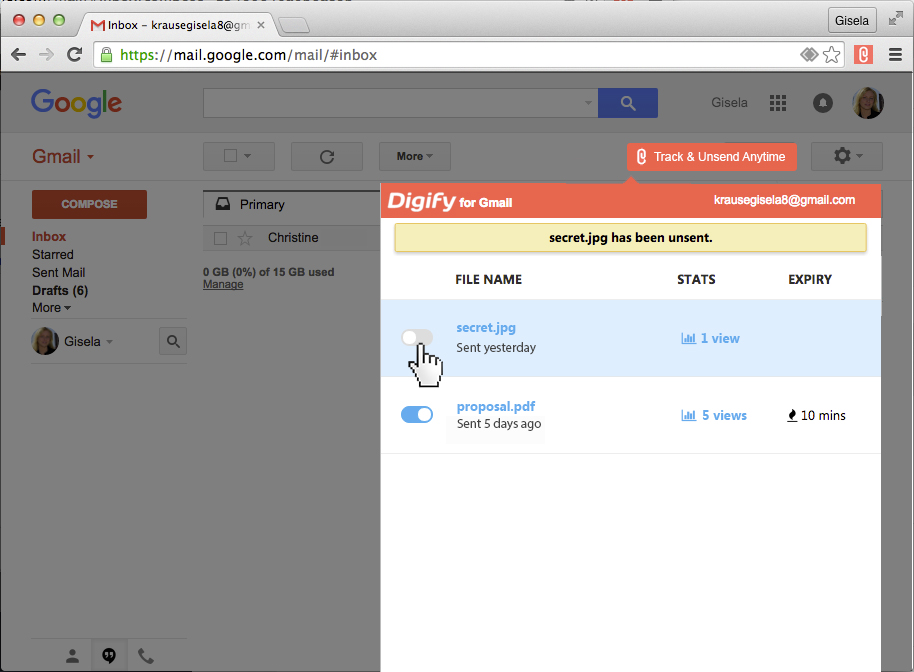Toggle the secret.jpg send switch

coord(417,337)
